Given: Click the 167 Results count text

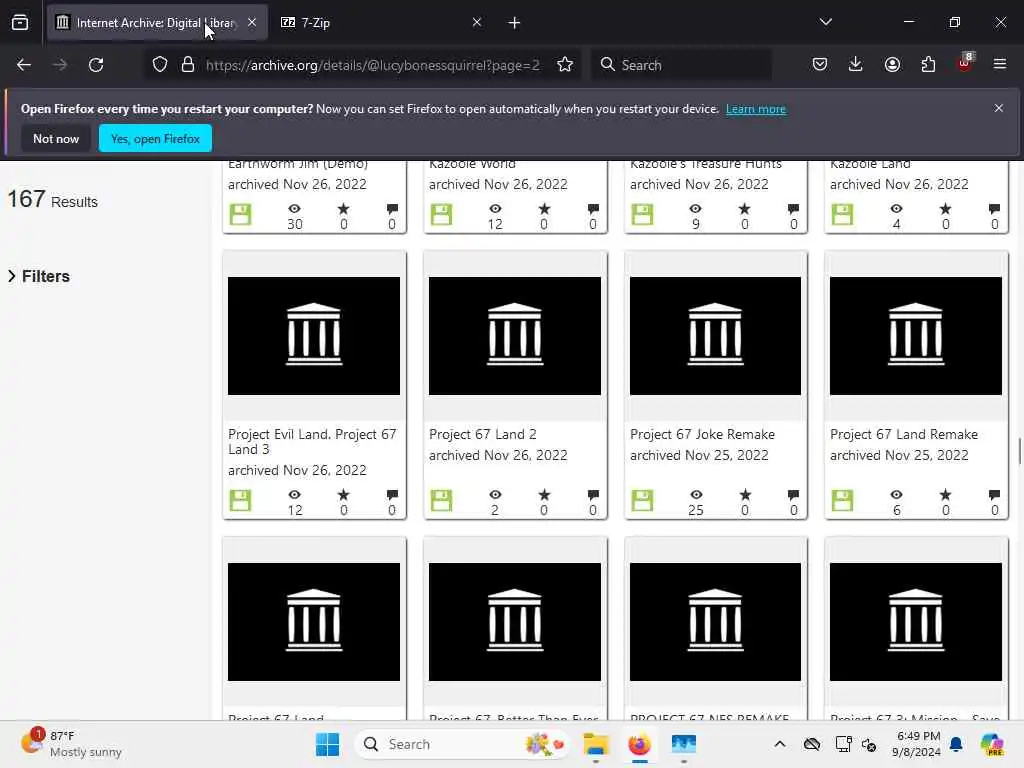Looking at the screenshot, I should point(52,199).
